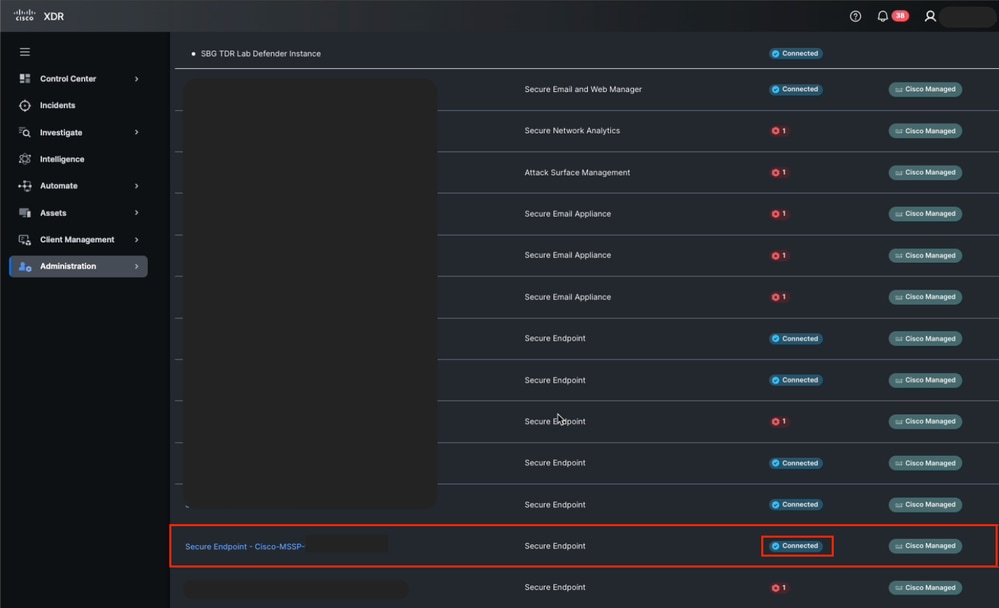Open Control Center menu item

pyautogui.click(x=78, y=78)
